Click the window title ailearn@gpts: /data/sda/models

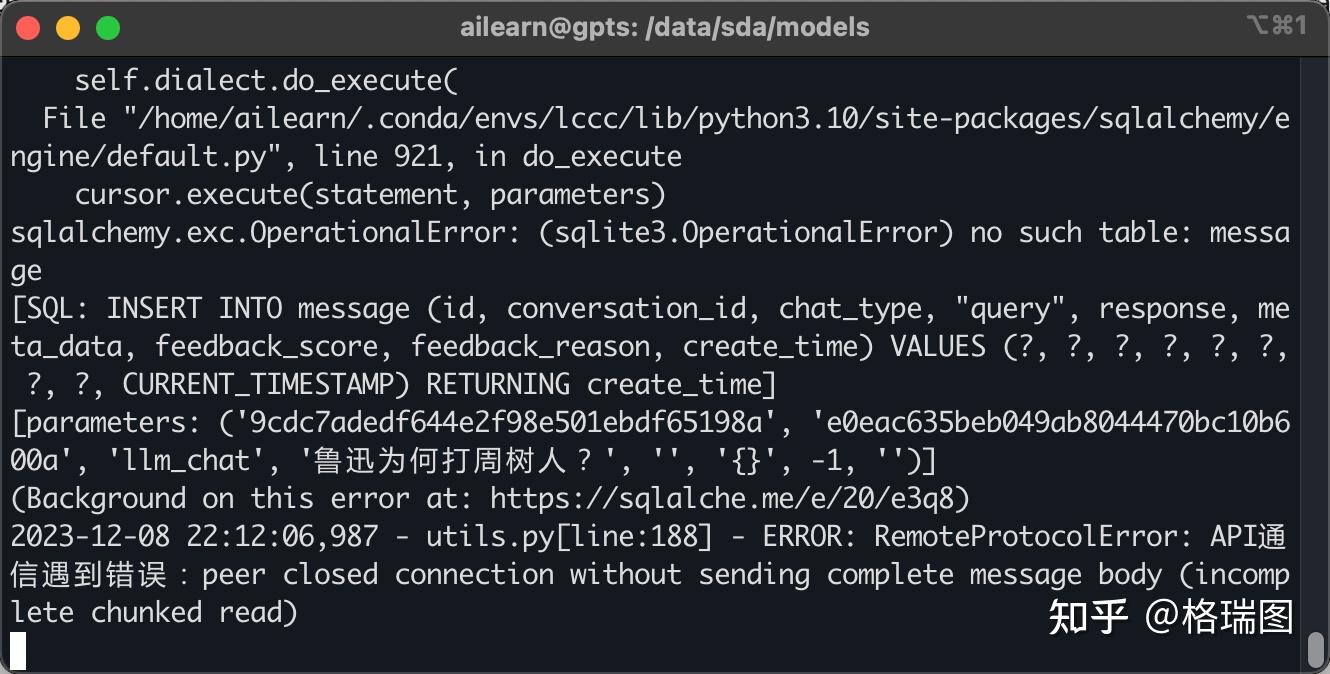pyautogui.click(x=664, y=28)
